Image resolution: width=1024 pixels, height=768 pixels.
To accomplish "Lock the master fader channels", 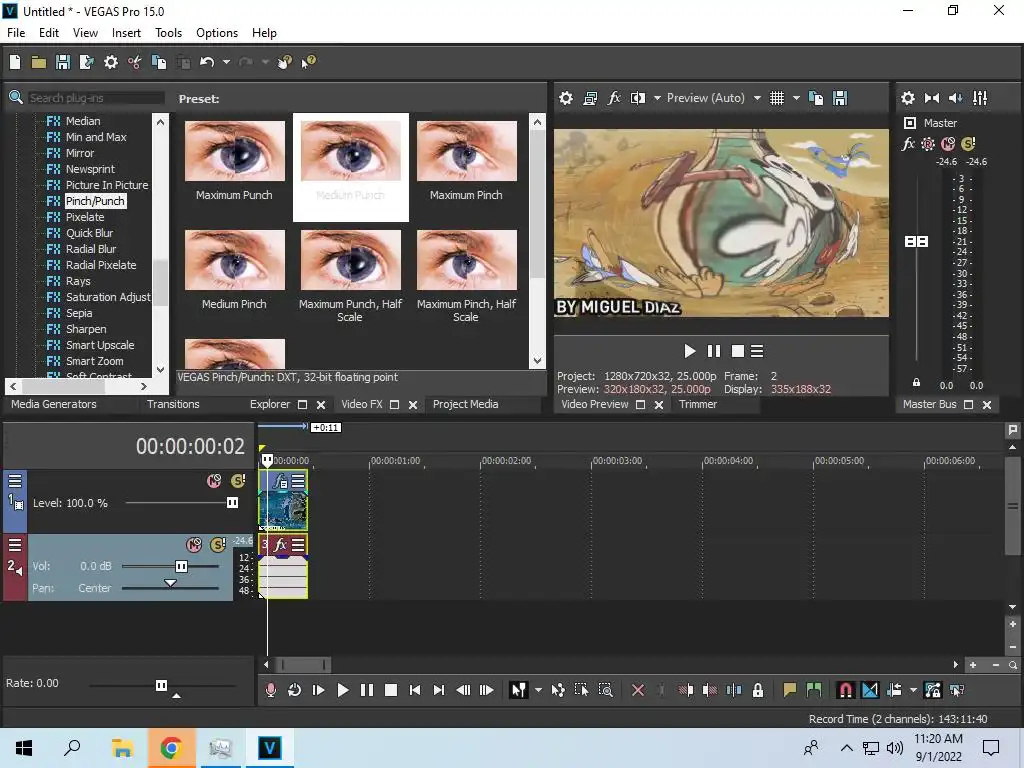I will tap(916, 383).
